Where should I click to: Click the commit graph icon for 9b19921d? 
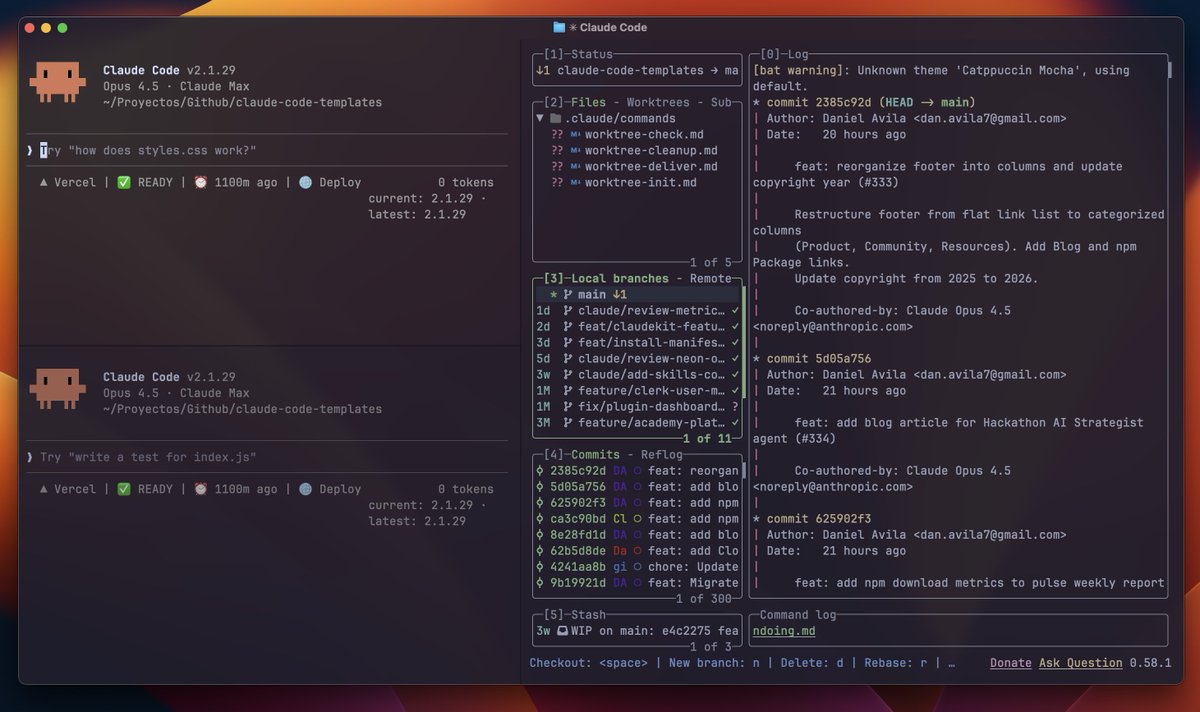(x=540, y=582)
